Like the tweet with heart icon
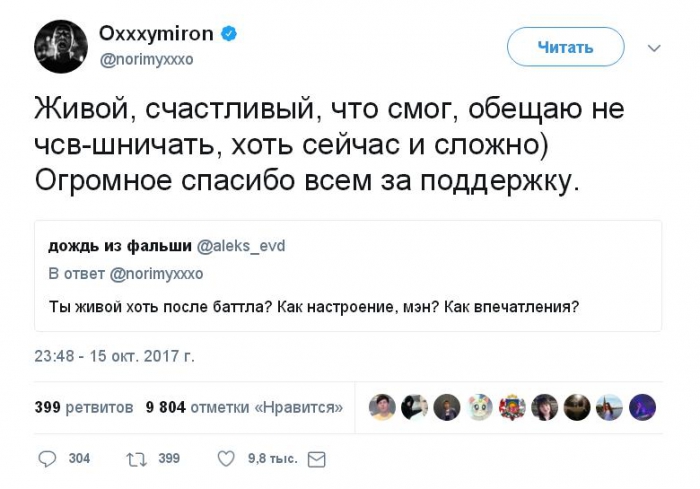This screenshot has width=700, height=489. [x=226, y=458]
